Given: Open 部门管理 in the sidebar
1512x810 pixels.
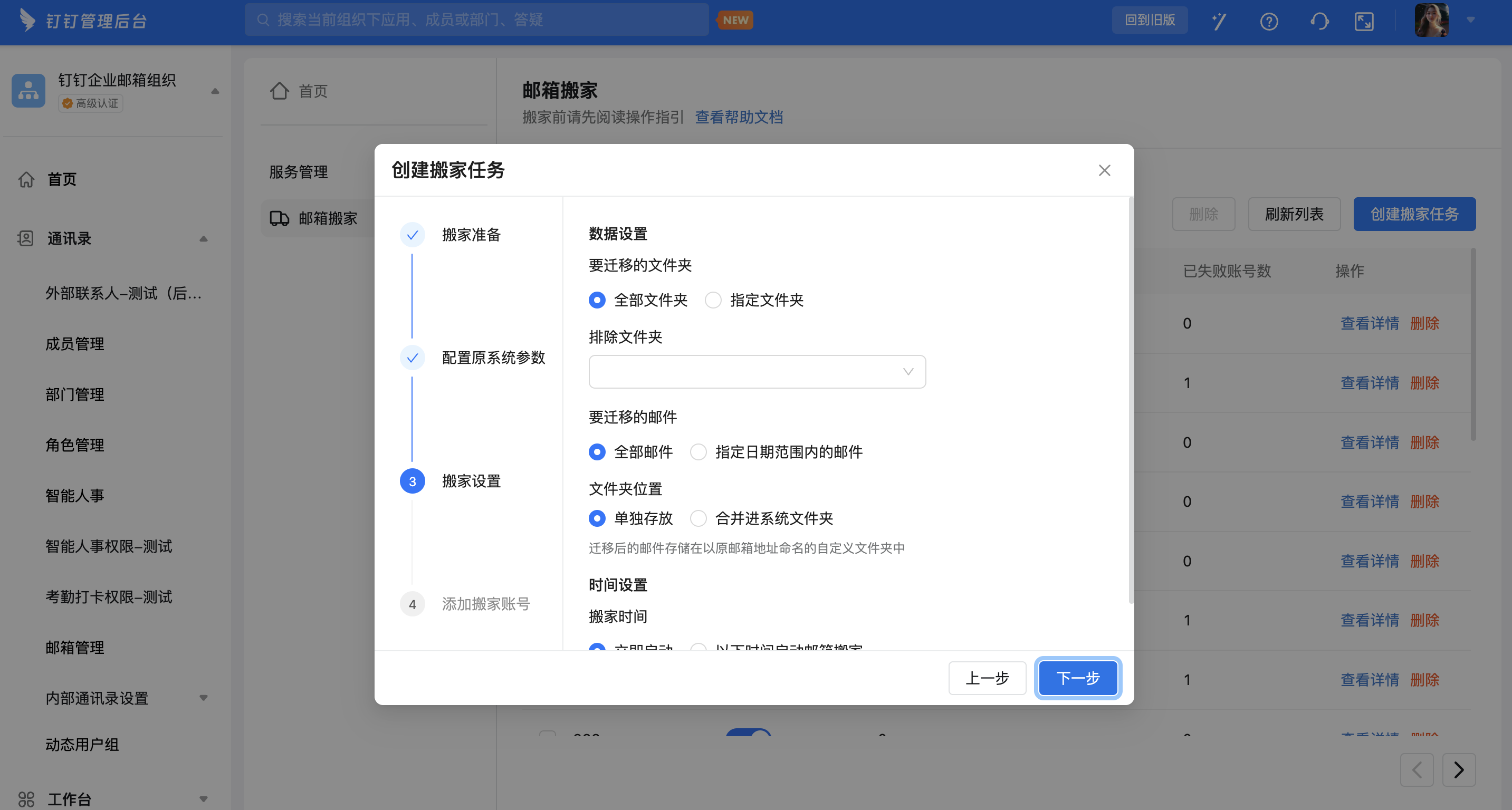Looking at the screenshot, I should (x=75, y=394).
